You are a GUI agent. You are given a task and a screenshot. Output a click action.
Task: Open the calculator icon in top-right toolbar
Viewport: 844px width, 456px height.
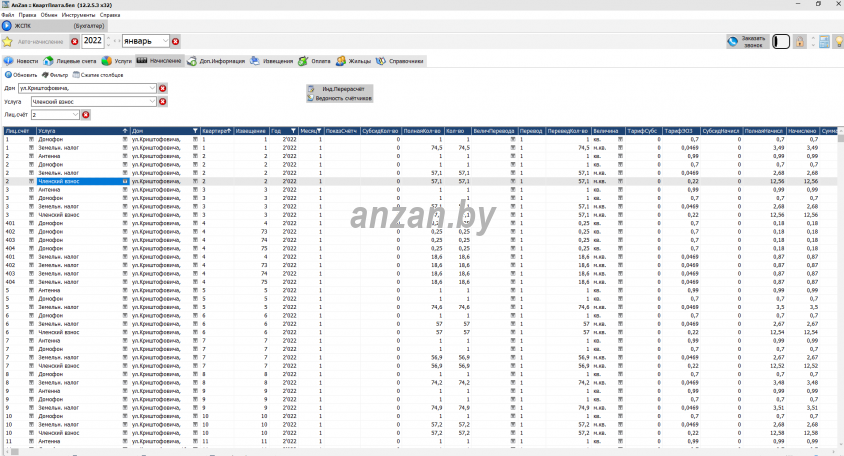click(824, 41)
